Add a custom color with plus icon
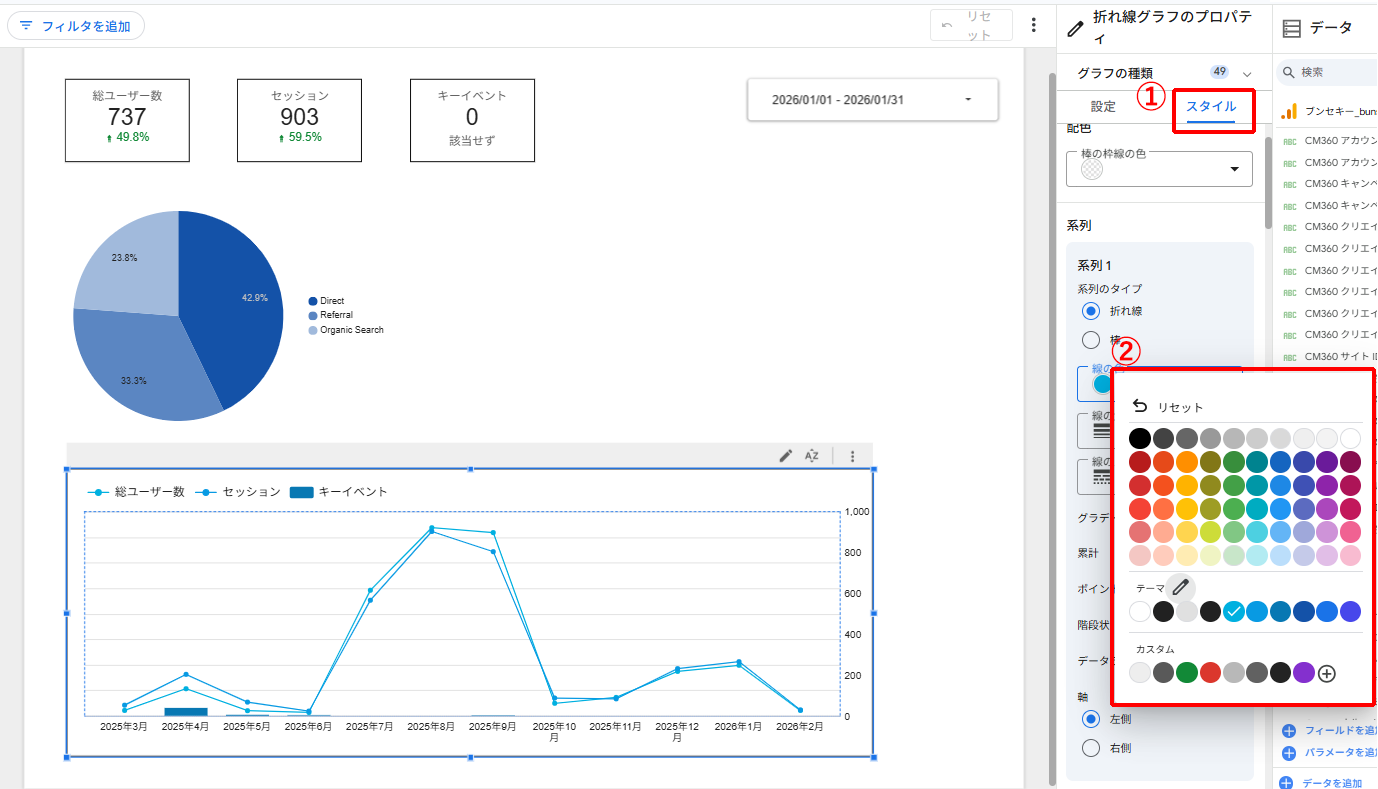The image size is (1378, 789). [1327, 673]
